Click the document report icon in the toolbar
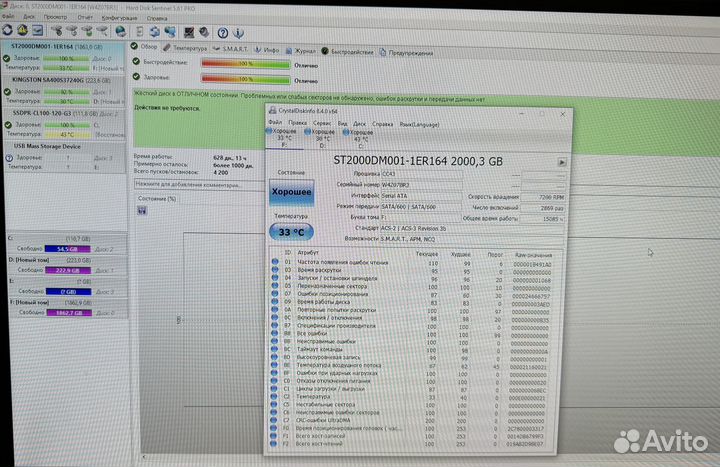This screenshot has height=467, width=720. pos(140,32)
